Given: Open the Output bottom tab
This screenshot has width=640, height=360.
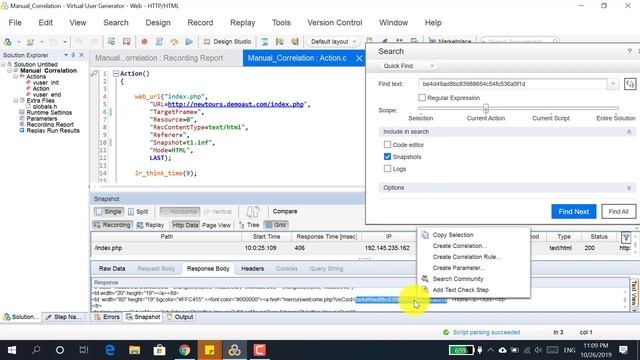Looking at the screenshot, I should point(180,317).
